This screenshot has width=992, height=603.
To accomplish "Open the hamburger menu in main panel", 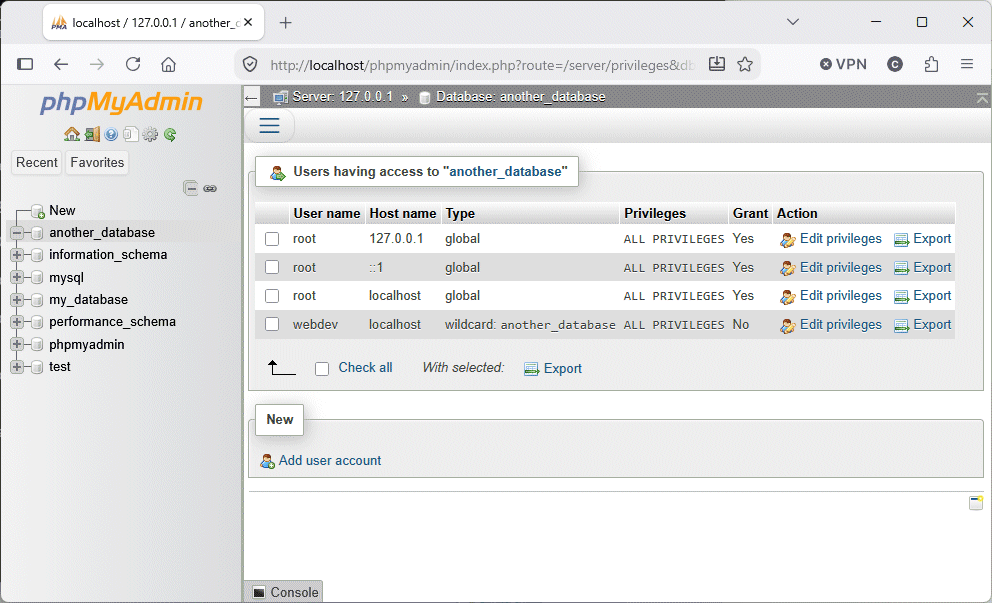I will pyautogui.click(x=270, y=125).
